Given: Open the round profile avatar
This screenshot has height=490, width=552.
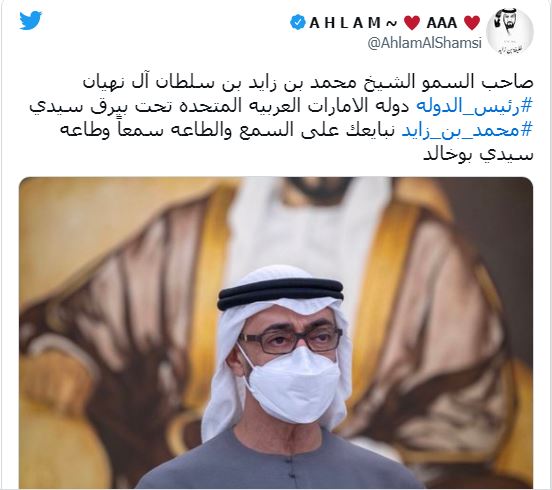Looking at the screenshot, I should click(510, 32).
